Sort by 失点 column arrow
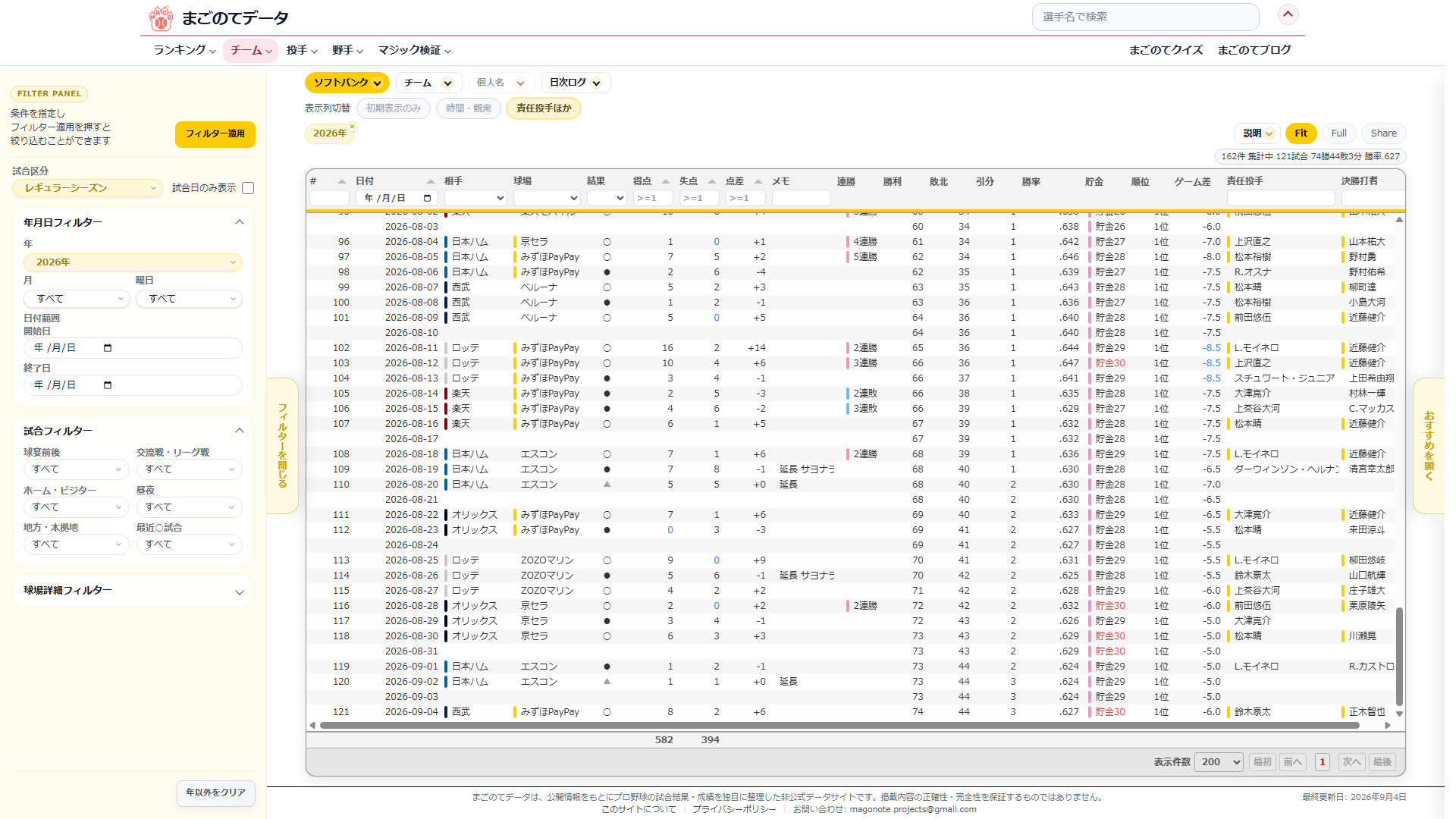This screenshot has width=1456, height=819. click(711, 181)
